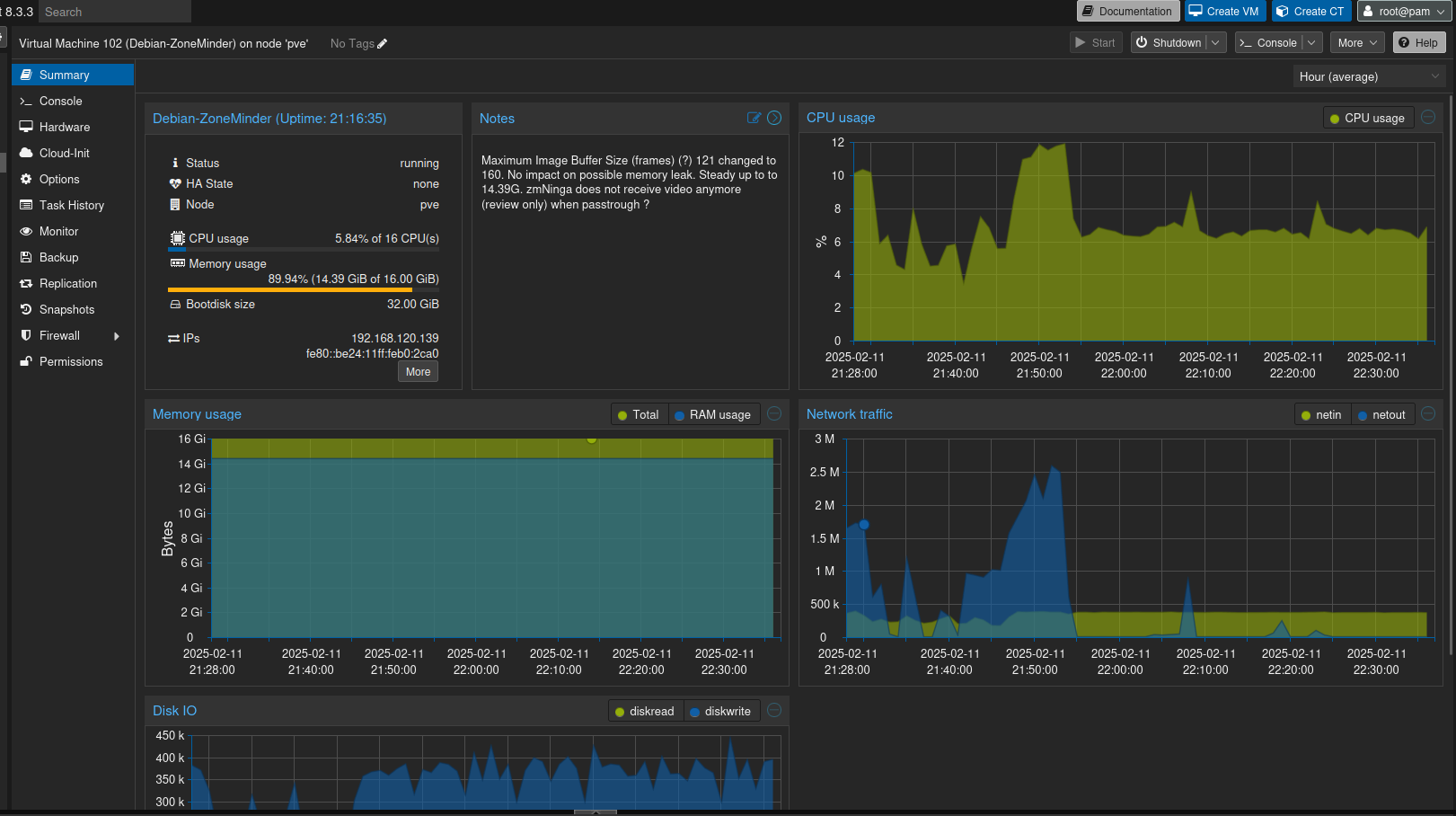Collapse the Disk IO chart panel
Image resolution: width=1456 pixels, height=816 pixels.
coord(774,710)
